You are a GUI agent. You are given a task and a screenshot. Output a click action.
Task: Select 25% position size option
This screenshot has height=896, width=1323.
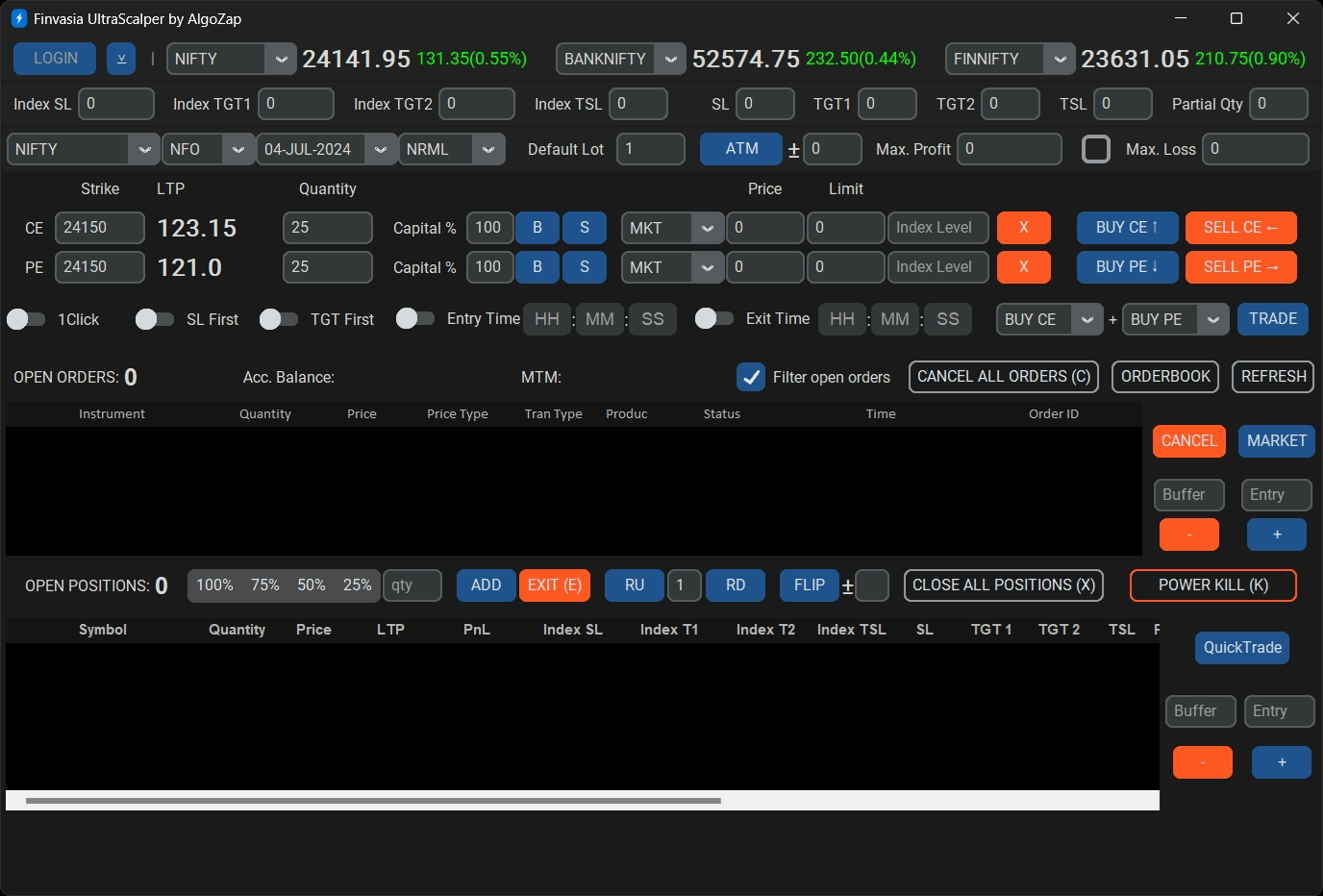pyautogui.click(x=358, y=585)
